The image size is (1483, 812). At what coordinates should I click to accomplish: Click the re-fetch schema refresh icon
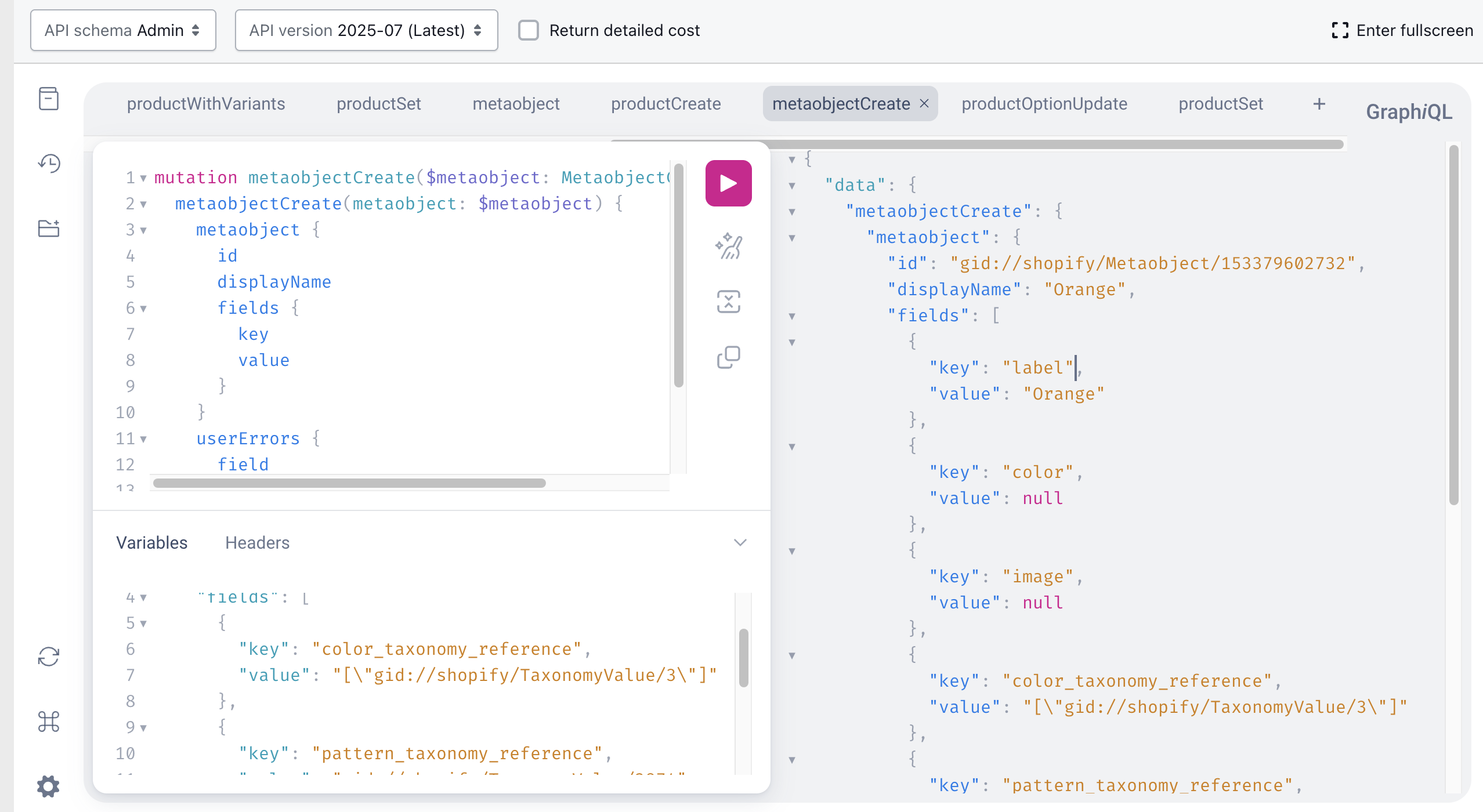[49, 657]
